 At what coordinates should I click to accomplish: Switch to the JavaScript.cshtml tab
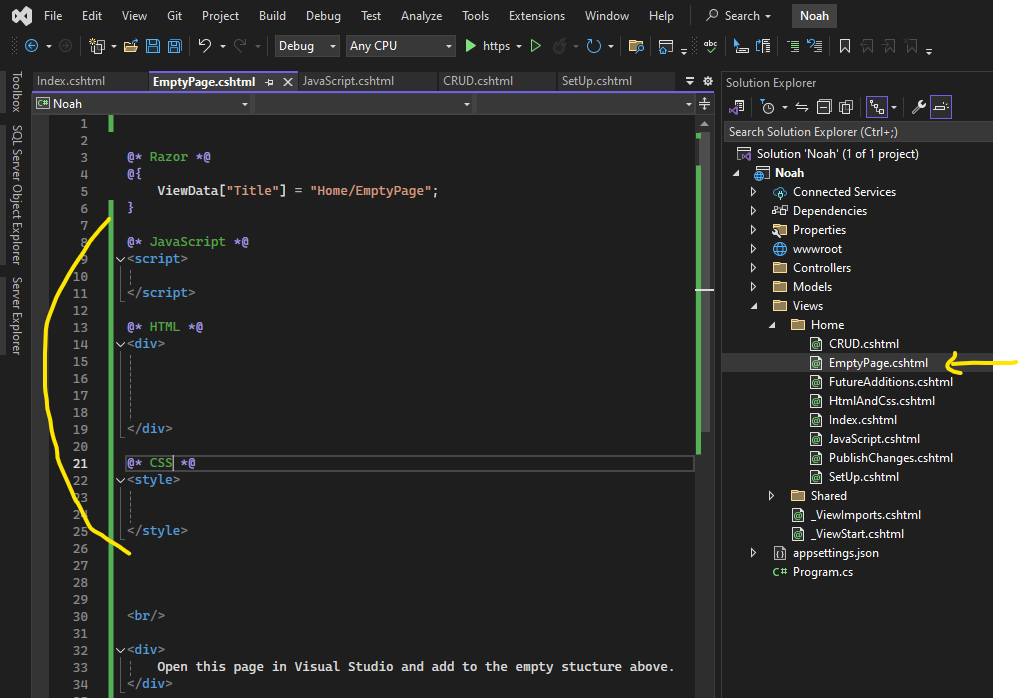[x=348, y=81]
